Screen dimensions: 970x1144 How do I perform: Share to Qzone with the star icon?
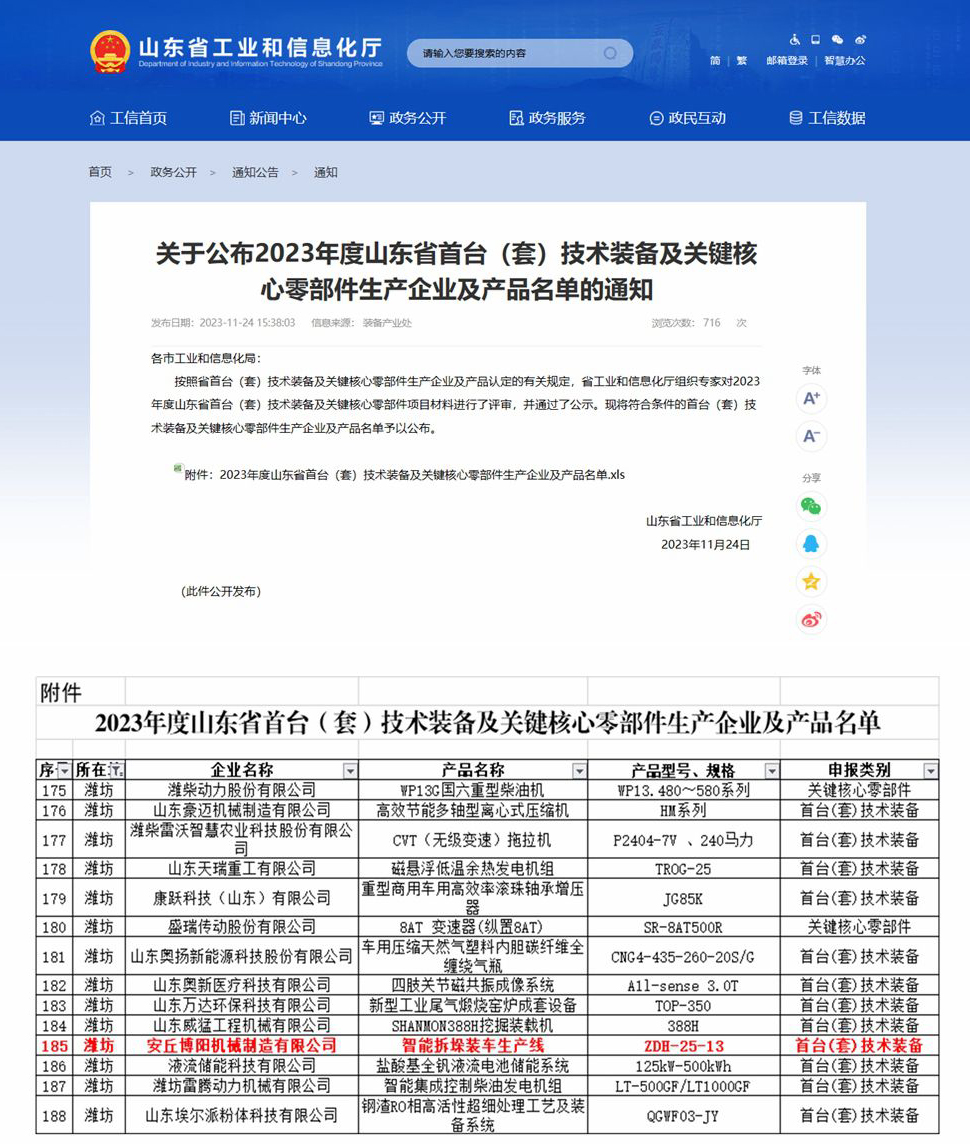click(x=810, y=581)
